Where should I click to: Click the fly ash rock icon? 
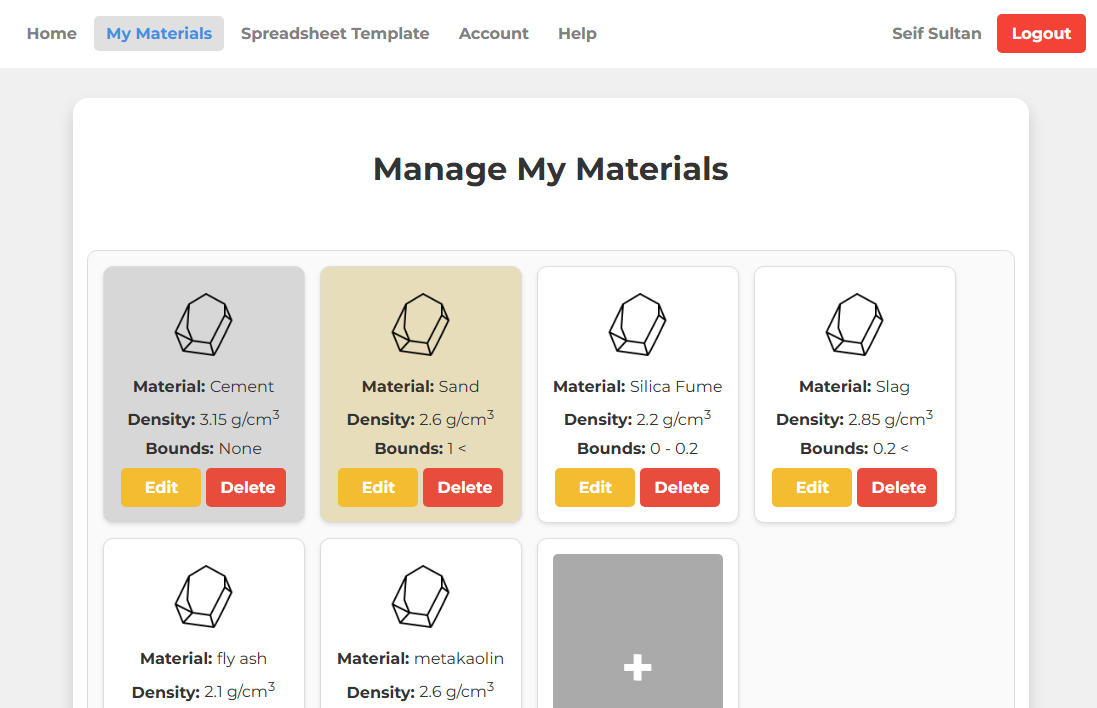point(204,597)
